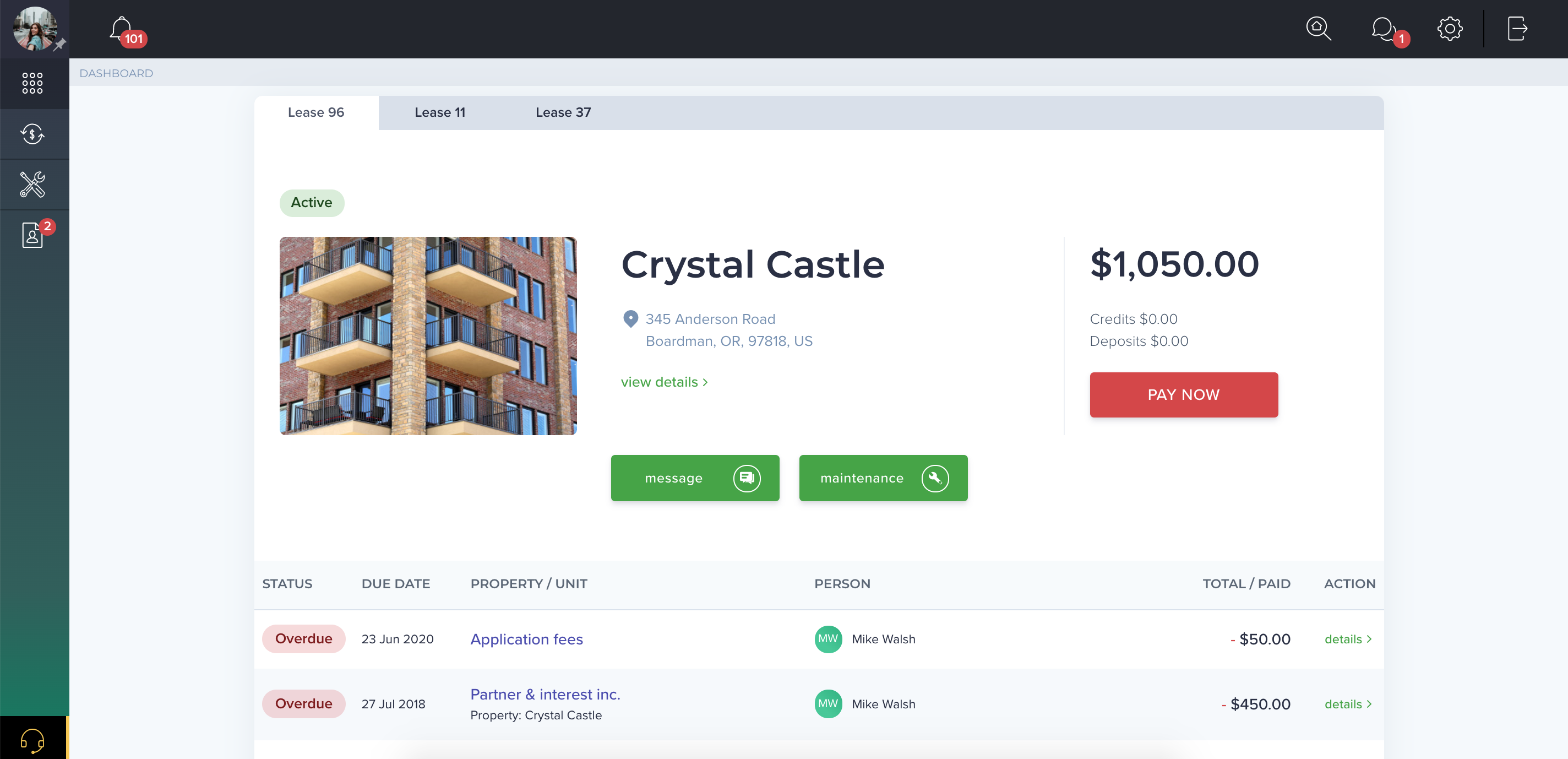Open details for the $50.00 invoice
The width and height of the screenshot is (1568, 759).
point(1348,639)
